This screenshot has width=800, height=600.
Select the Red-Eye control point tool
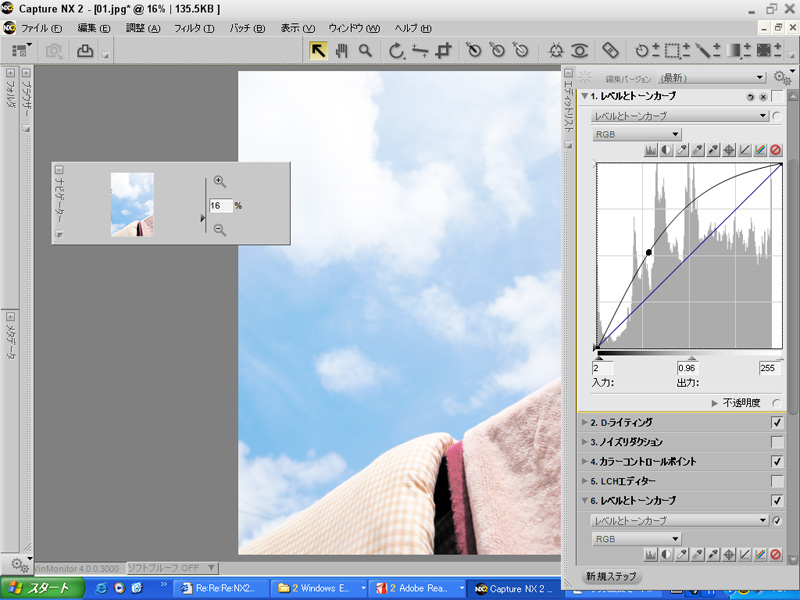[x=580, y=50]
